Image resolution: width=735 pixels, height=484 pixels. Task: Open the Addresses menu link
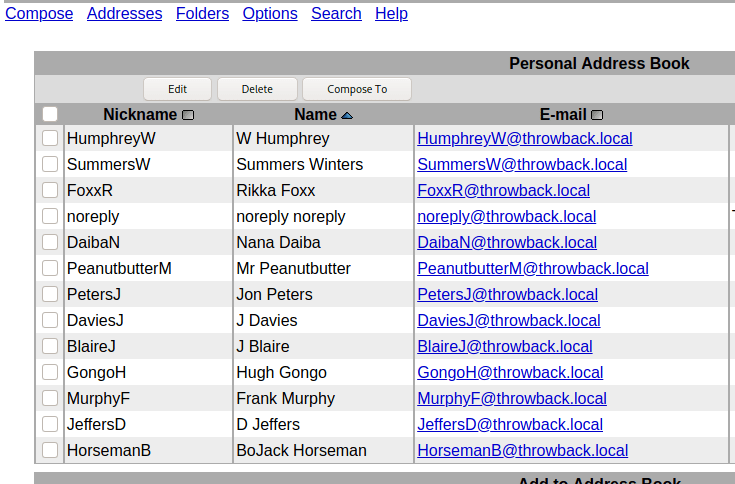click(x=124, y=13)
